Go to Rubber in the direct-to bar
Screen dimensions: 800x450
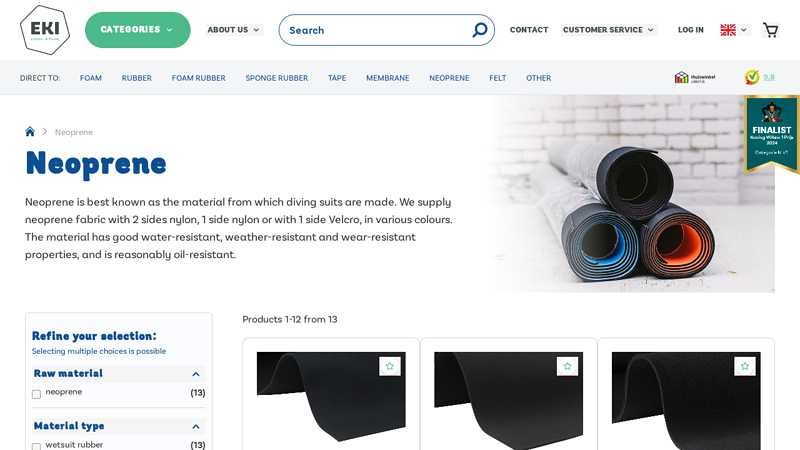pyautogui.click(x=137, y=78)
